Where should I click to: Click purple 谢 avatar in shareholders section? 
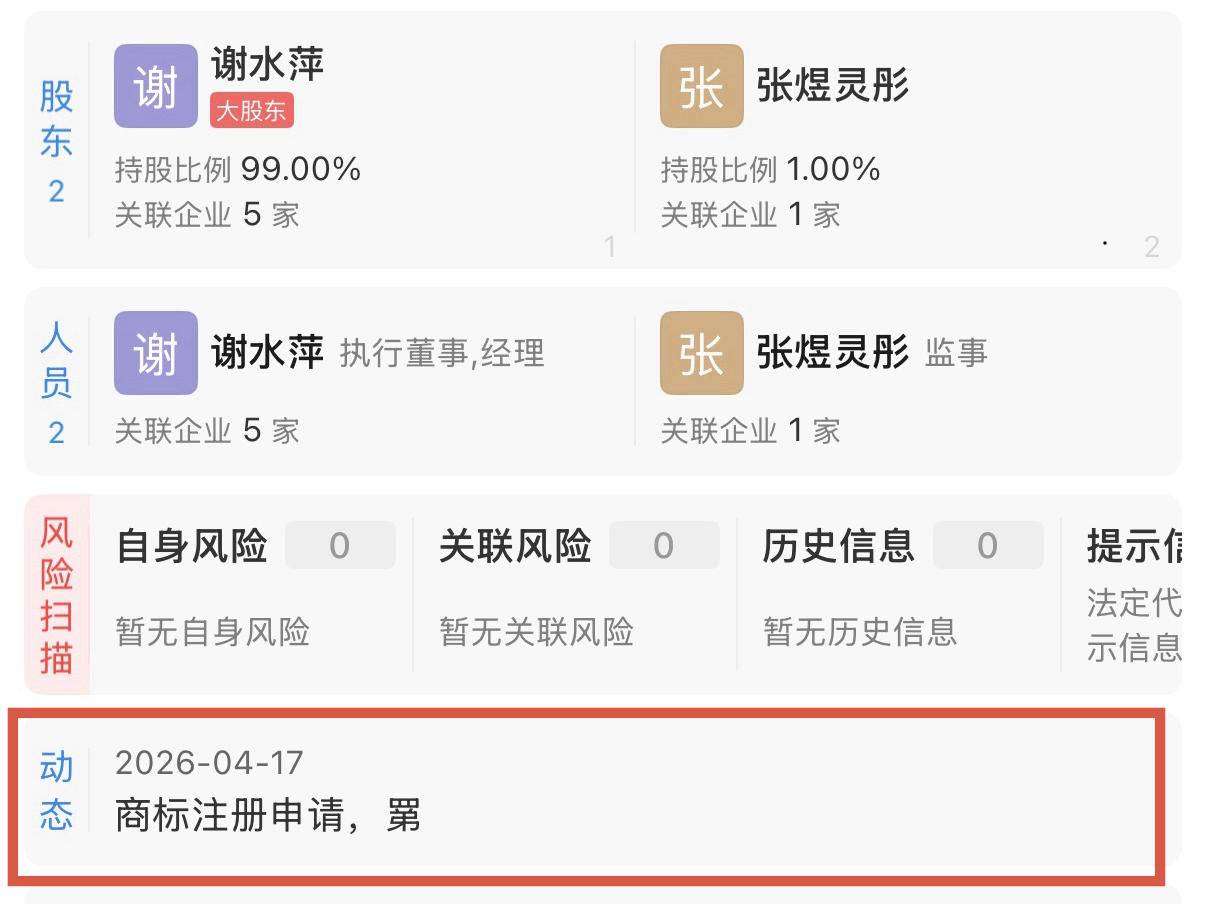(155, 86)
